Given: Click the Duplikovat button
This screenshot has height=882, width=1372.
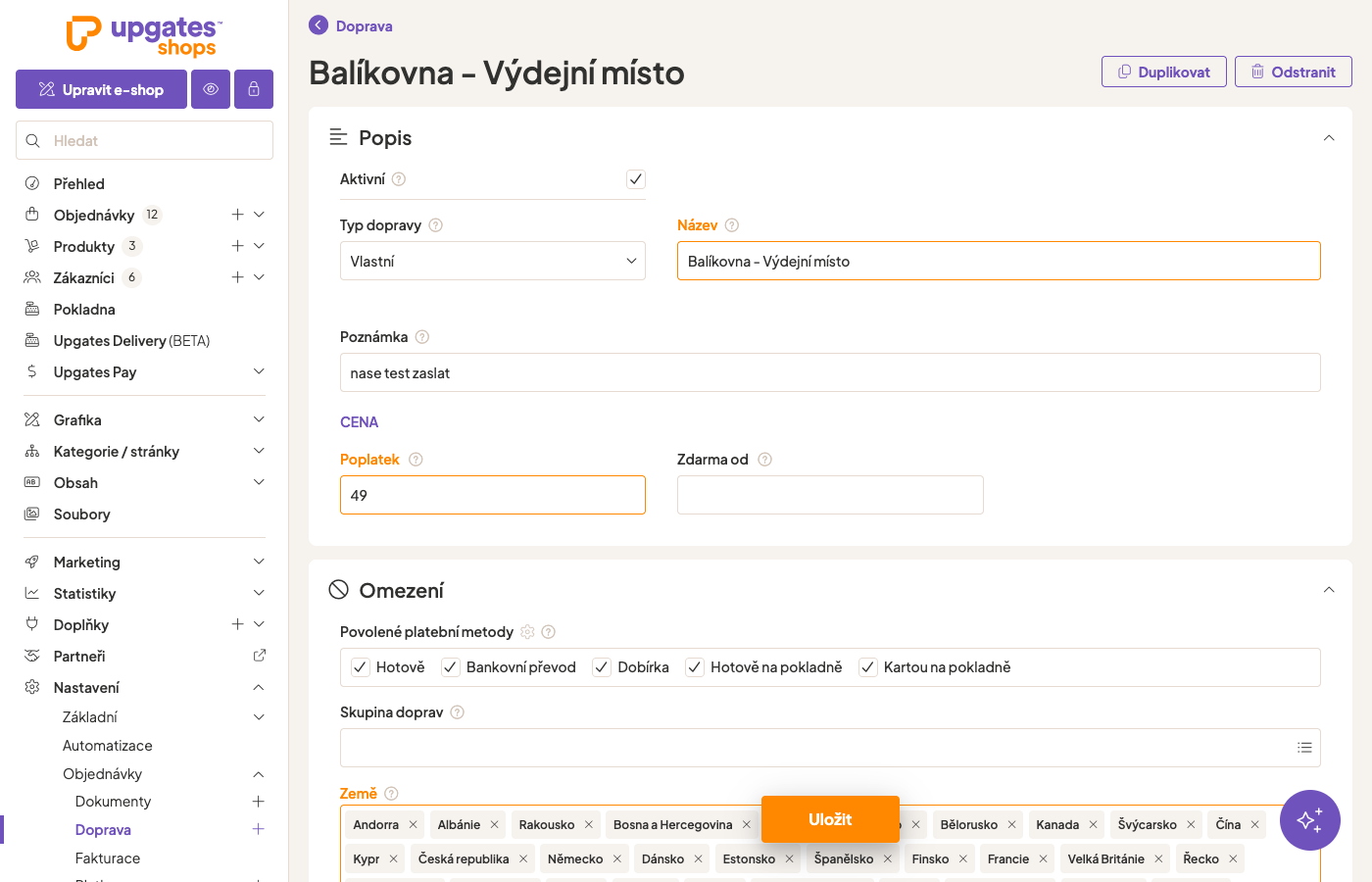Looking at the screenshot, I should 1164,72.
